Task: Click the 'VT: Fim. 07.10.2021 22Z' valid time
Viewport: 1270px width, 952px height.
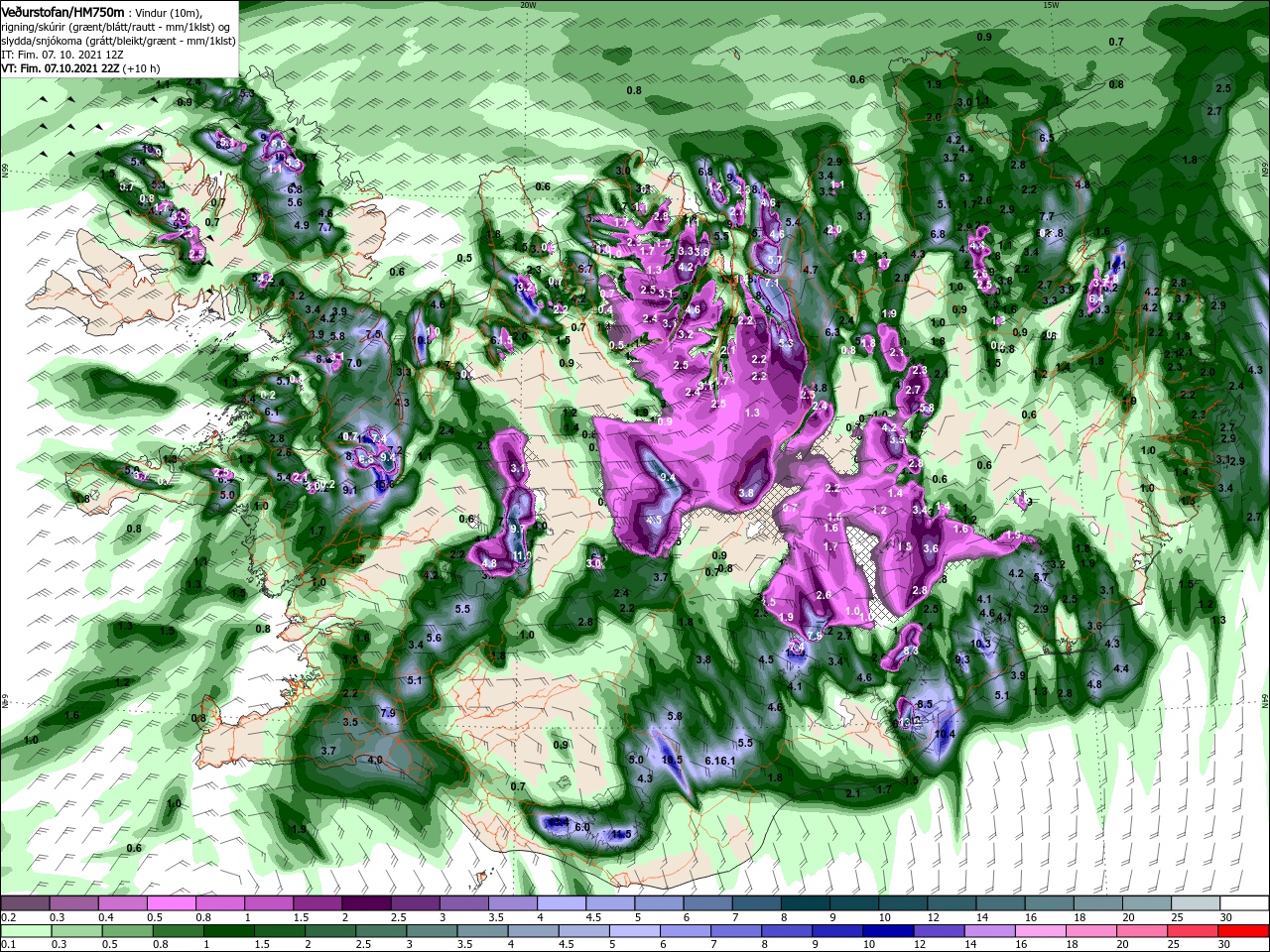Action: point(61,69)
